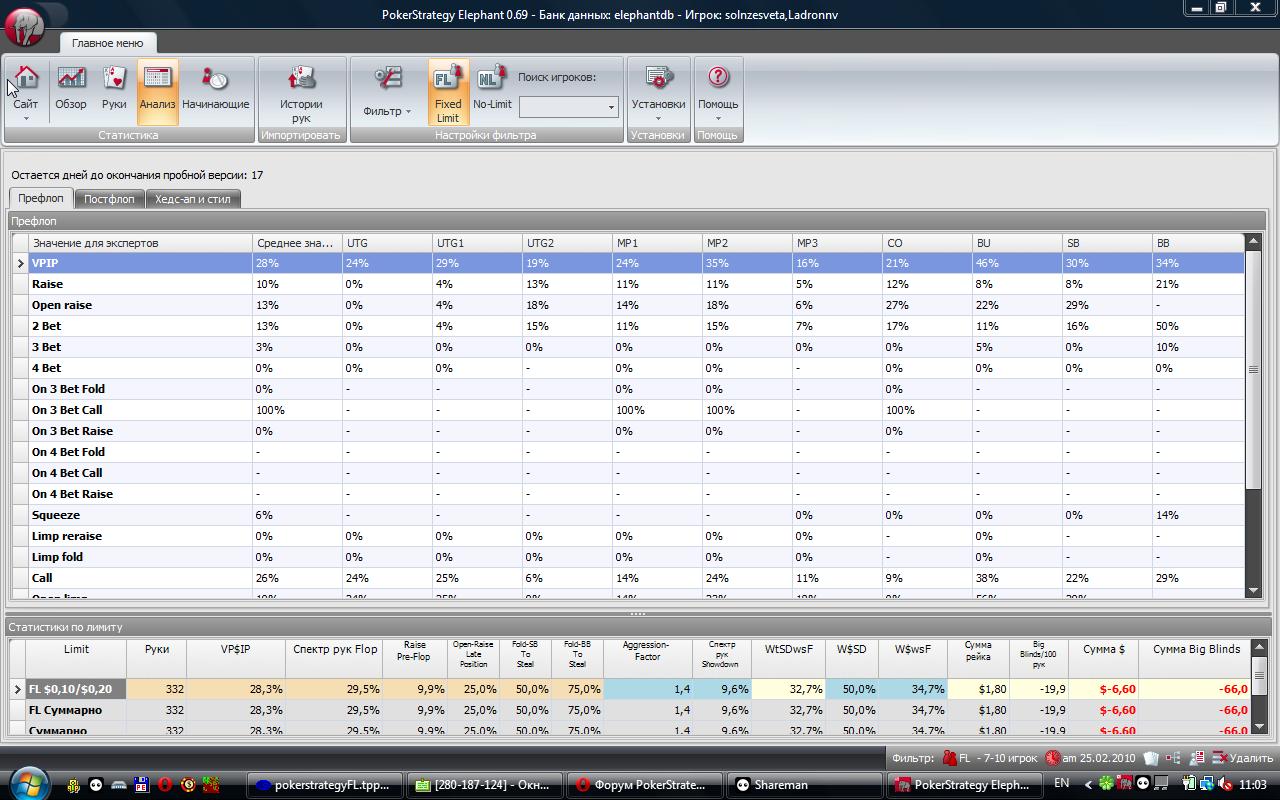Toggle the Fixed Limit filter button
The height and width of the screenshot is (800, 1280).
pos(448,92)
